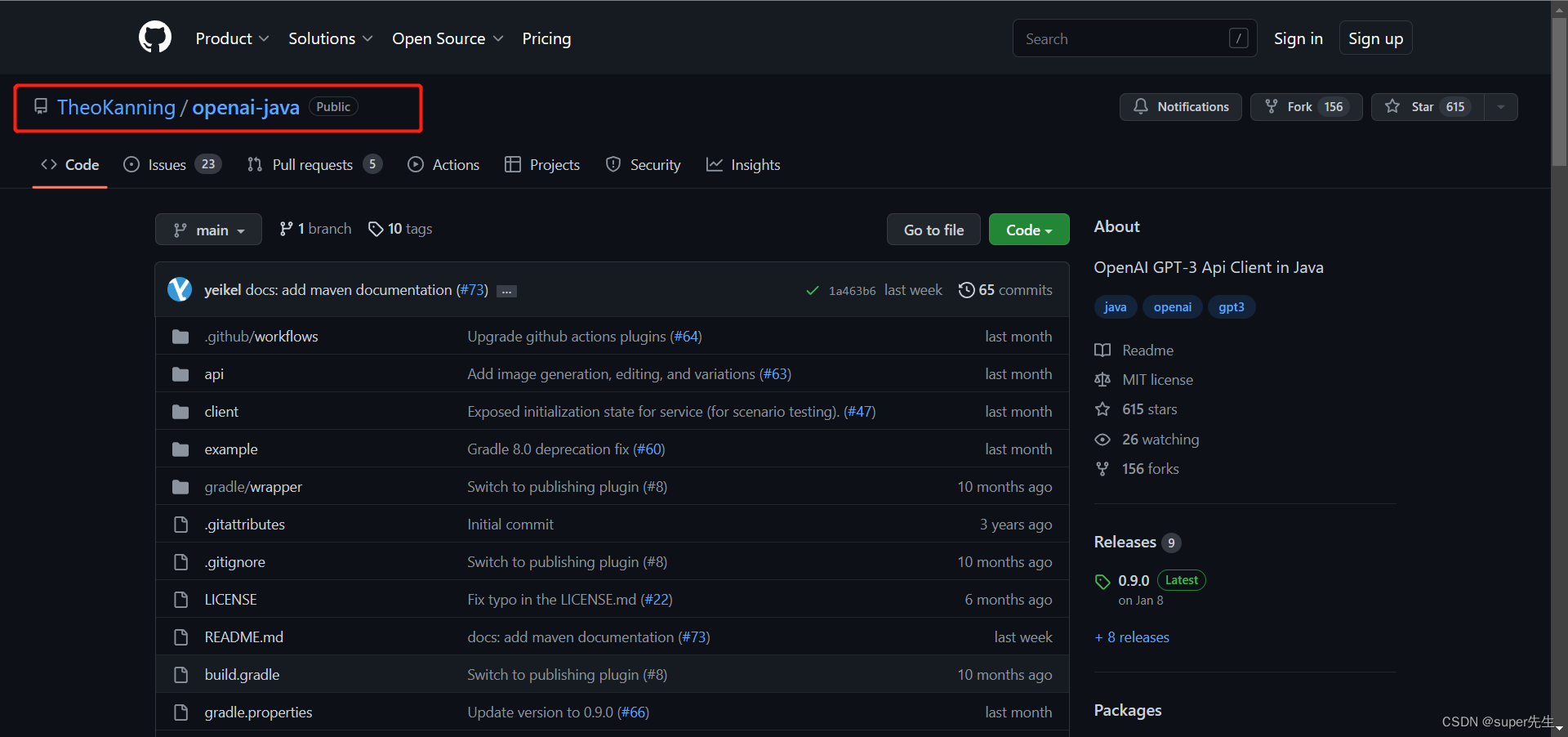
Task: Click the green check status icon
Action: (x=813, y=290)
